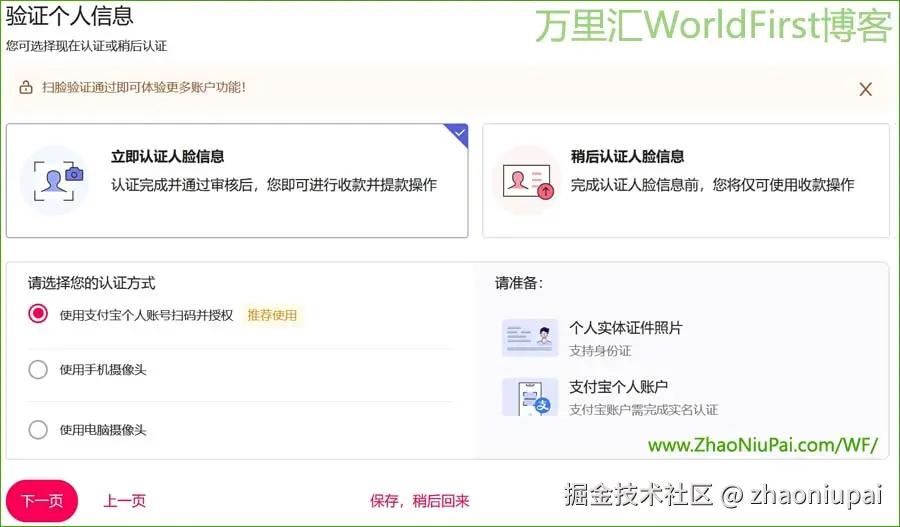Click the 您可选择现在认证或稍后认证 subtitle
Image resolution: width=900 pixels, height=527 pixels.
[x=87, y=46]
